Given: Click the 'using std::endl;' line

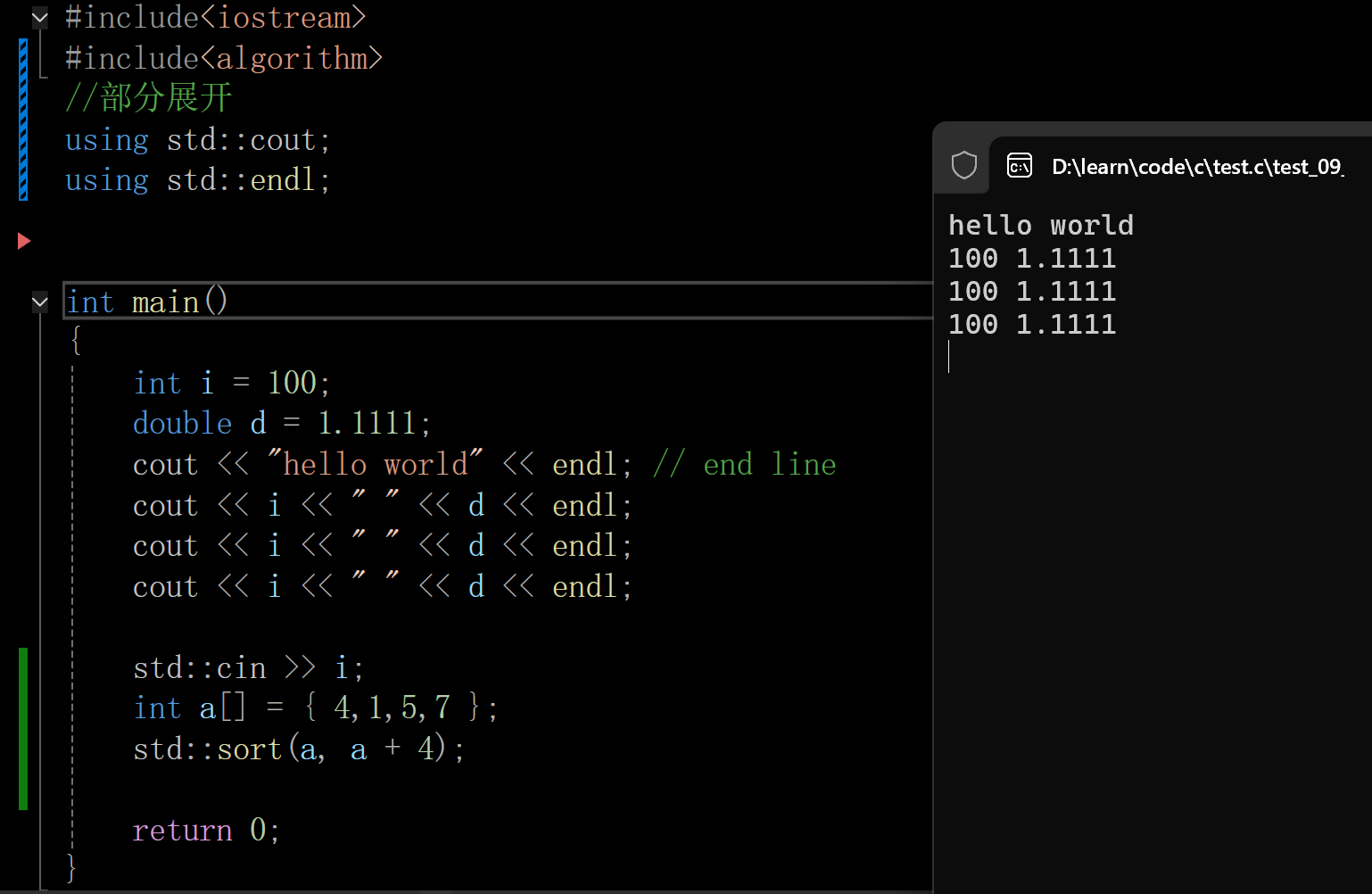Looking at the screenshot, I should [198, 180].
